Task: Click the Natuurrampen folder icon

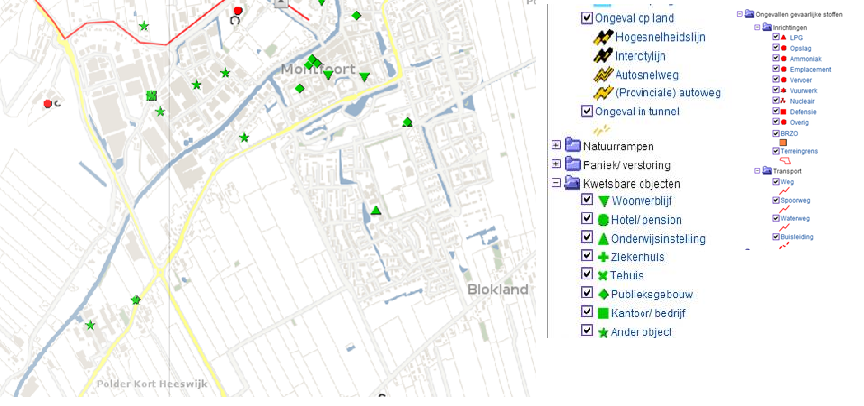Action: click(573, 145)
